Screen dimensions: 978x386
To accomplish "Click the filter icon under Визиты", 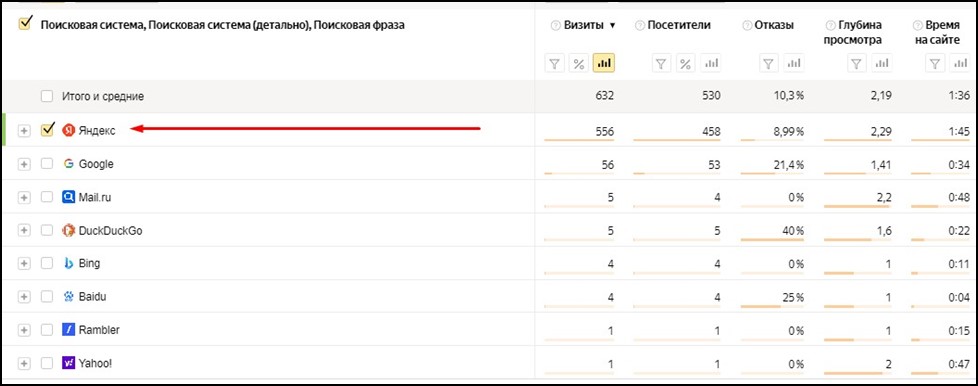I will pyautogui.click(x=555, y=63).
